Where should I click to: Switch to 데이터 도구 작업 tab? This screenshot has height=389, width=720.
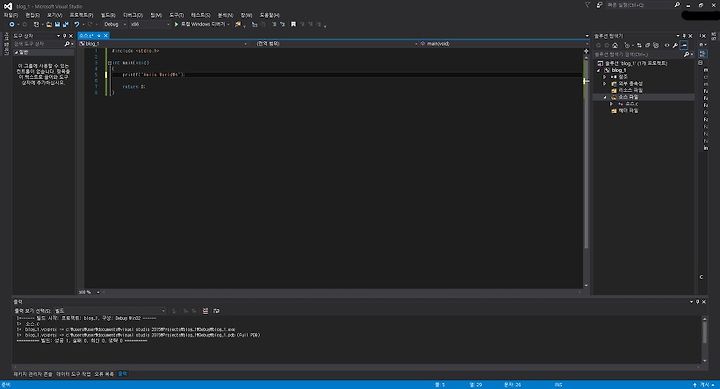[x=73, y=374]
